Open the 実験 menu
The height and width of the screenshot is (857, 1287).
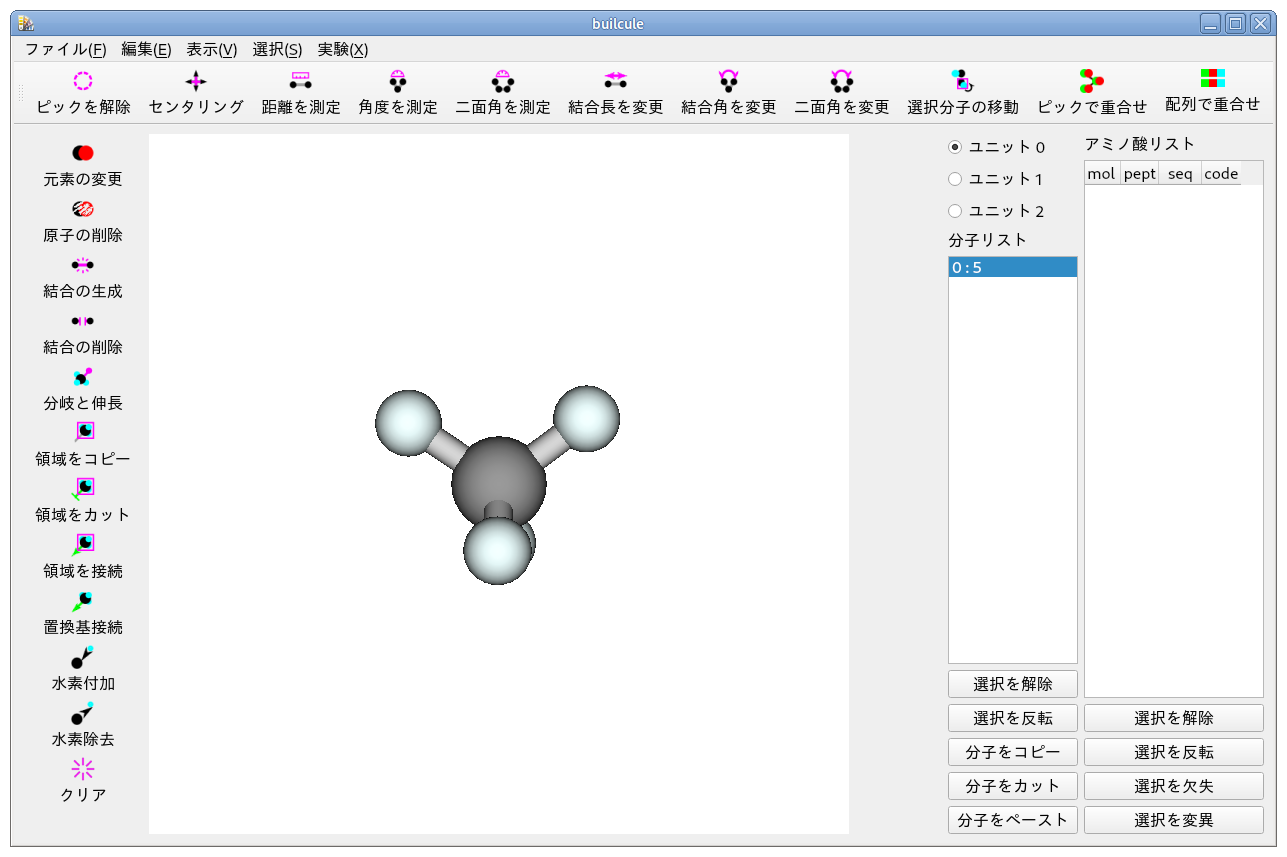(341, 49)
